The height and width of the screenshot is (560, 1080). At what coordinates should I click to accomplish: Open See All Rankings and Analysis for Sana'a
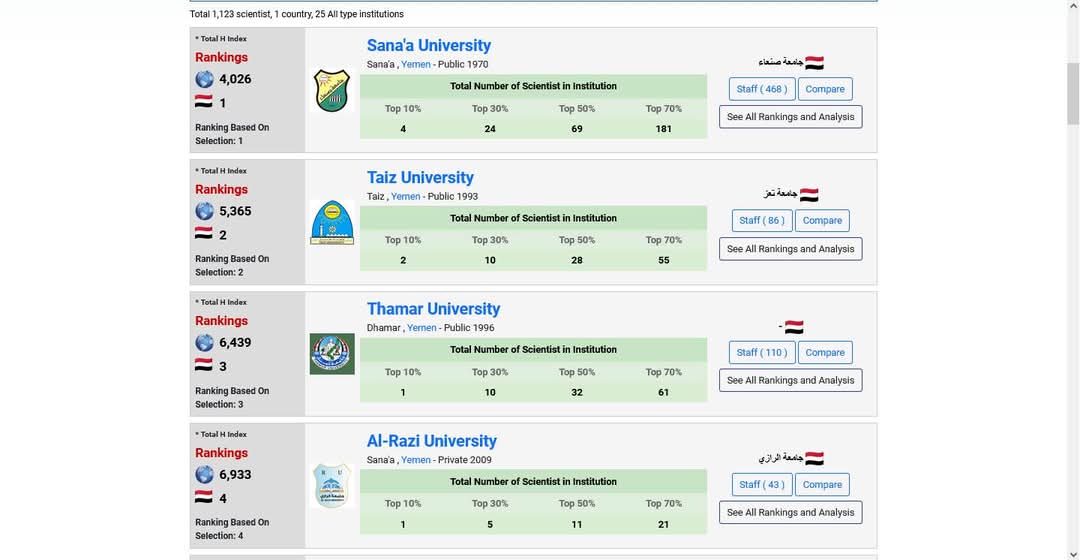tap(790, 117)
